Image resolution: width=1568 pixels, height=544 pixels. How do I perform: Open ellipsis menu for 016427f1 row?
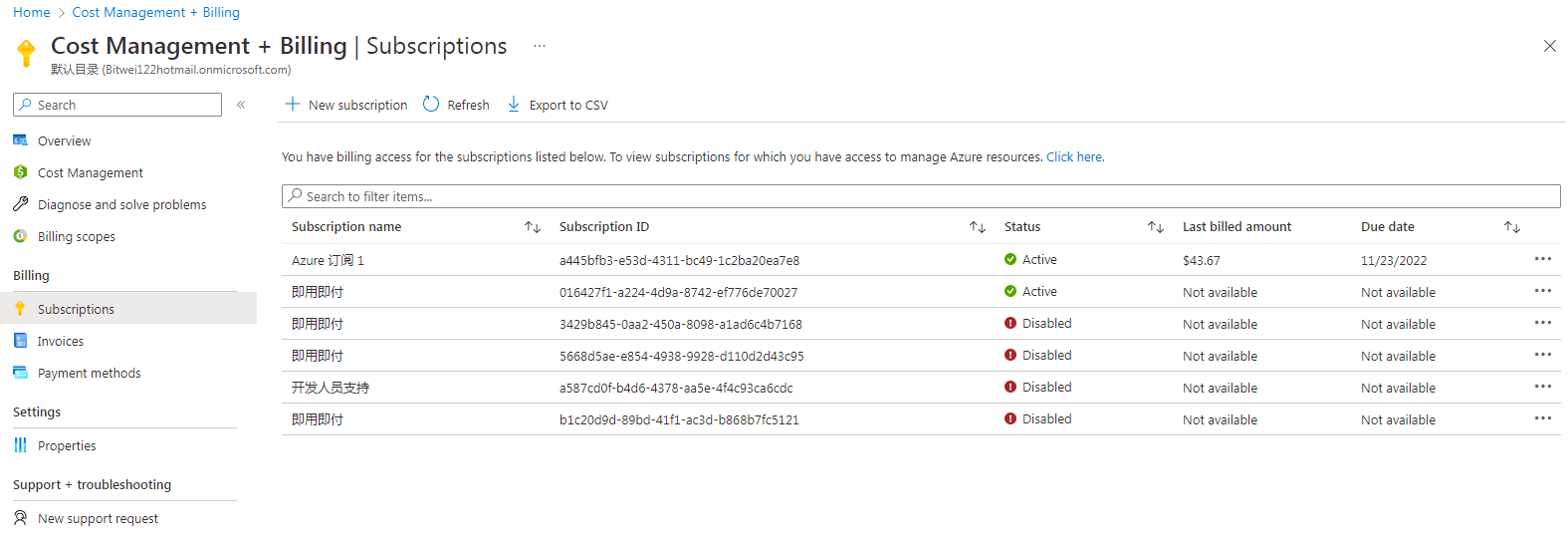click(x=1542, y=291)
